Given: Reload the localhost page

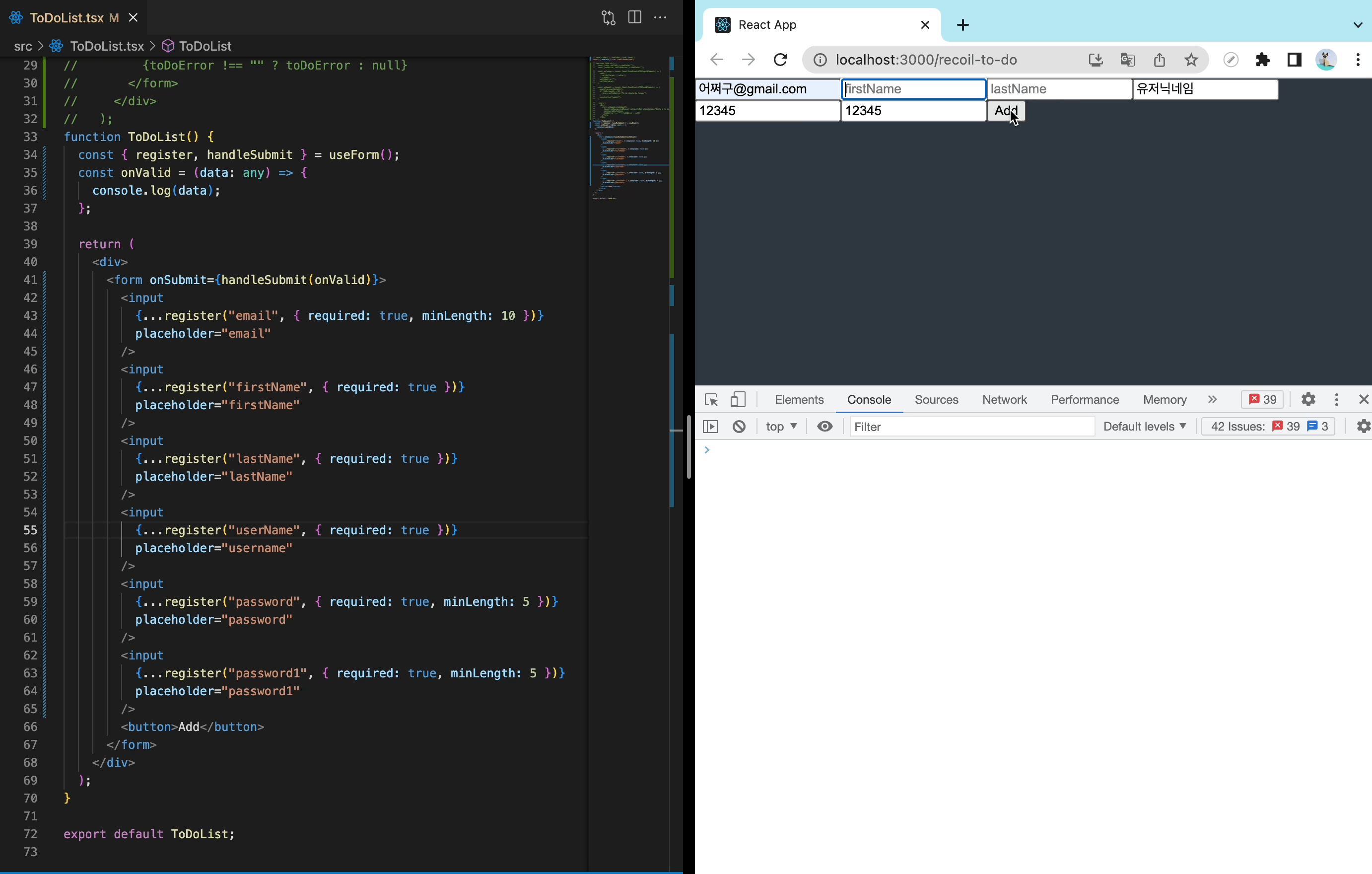Looking at the screenshot, I should (x=781, y=60).
